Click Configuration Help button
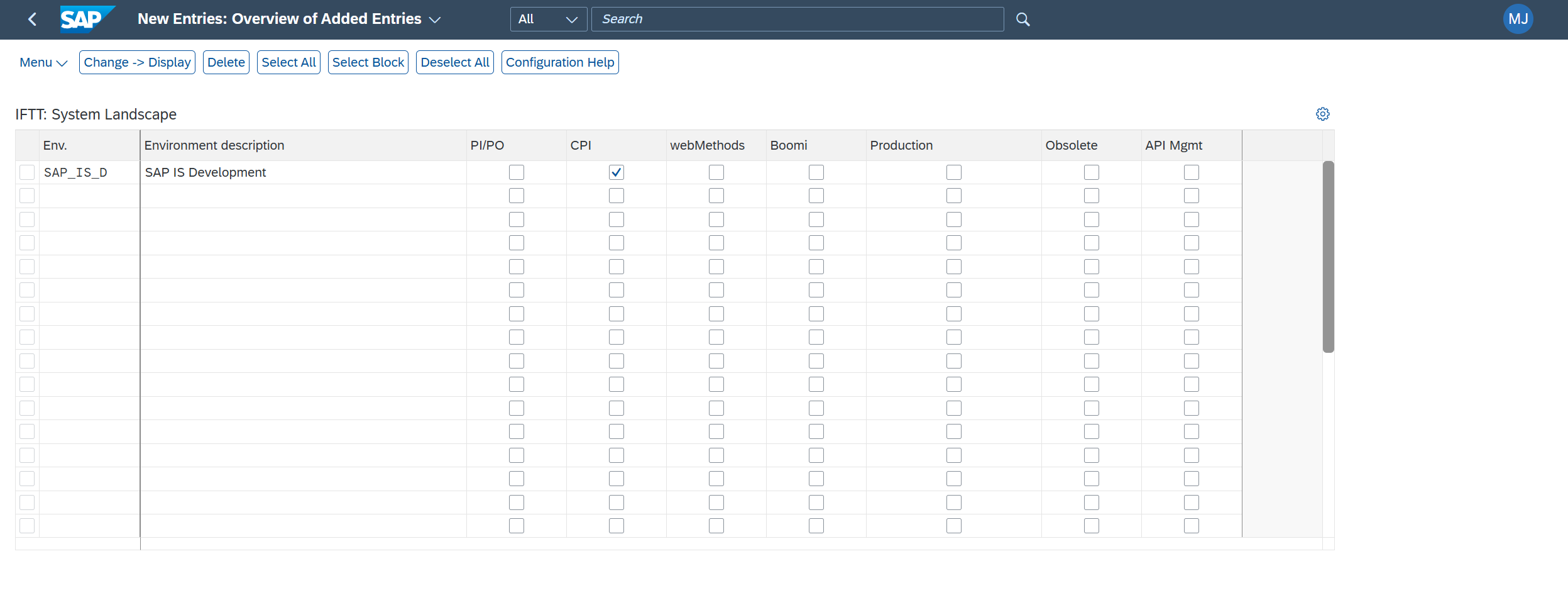Screen dimensions: 1568x605 coord(560,62)
